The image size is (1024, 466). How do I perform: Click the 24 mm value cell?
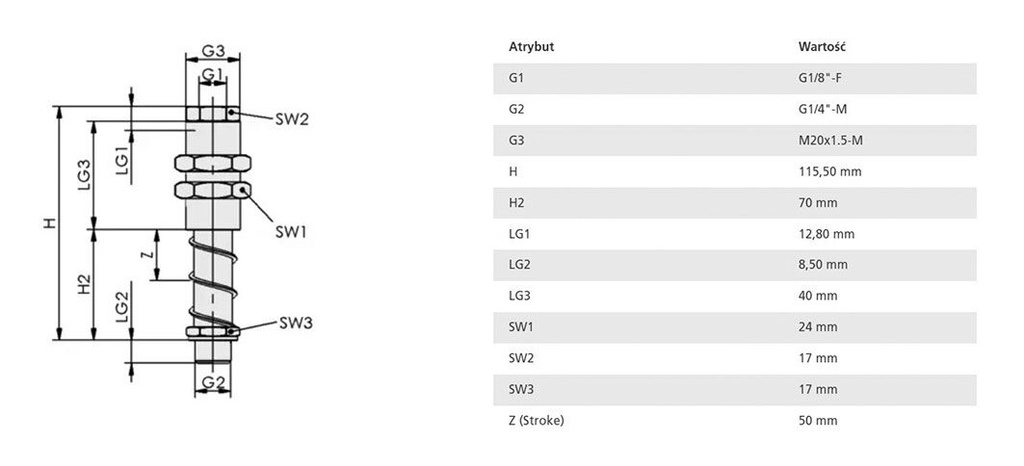click(817, 327)
